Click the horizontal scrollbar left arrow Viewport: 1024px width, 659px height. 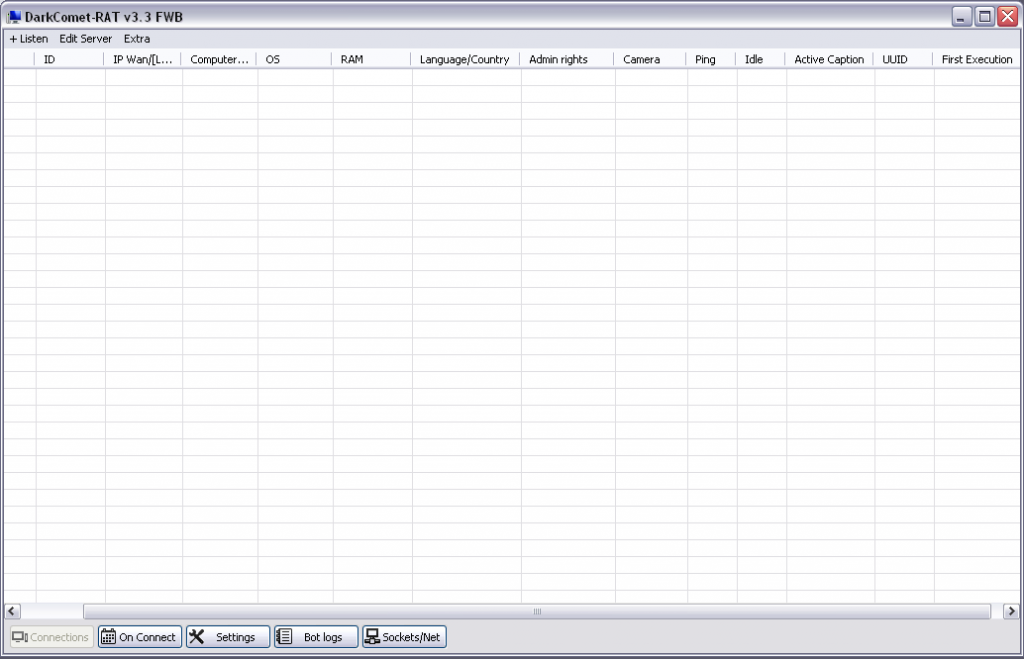click(12, 611)
